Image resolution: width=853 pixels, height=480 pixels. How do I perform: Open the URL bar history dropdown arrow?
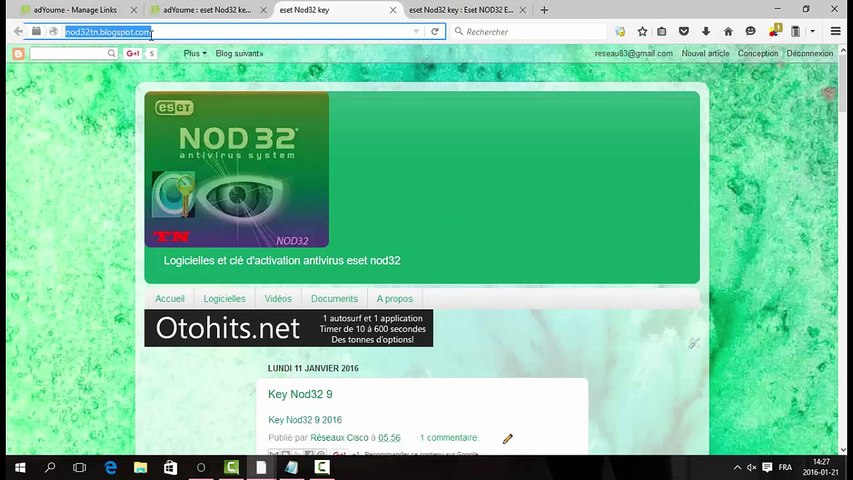click(x=416, y=32)
